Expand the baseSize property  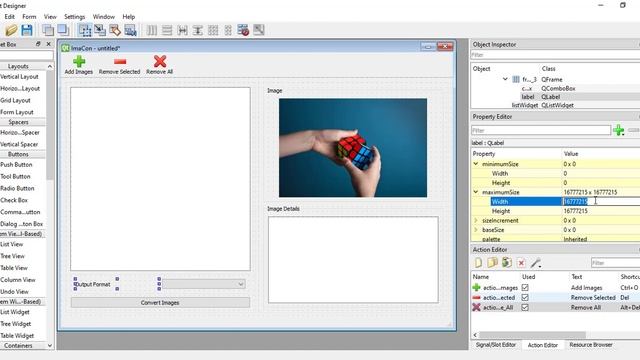coord(476,230)
